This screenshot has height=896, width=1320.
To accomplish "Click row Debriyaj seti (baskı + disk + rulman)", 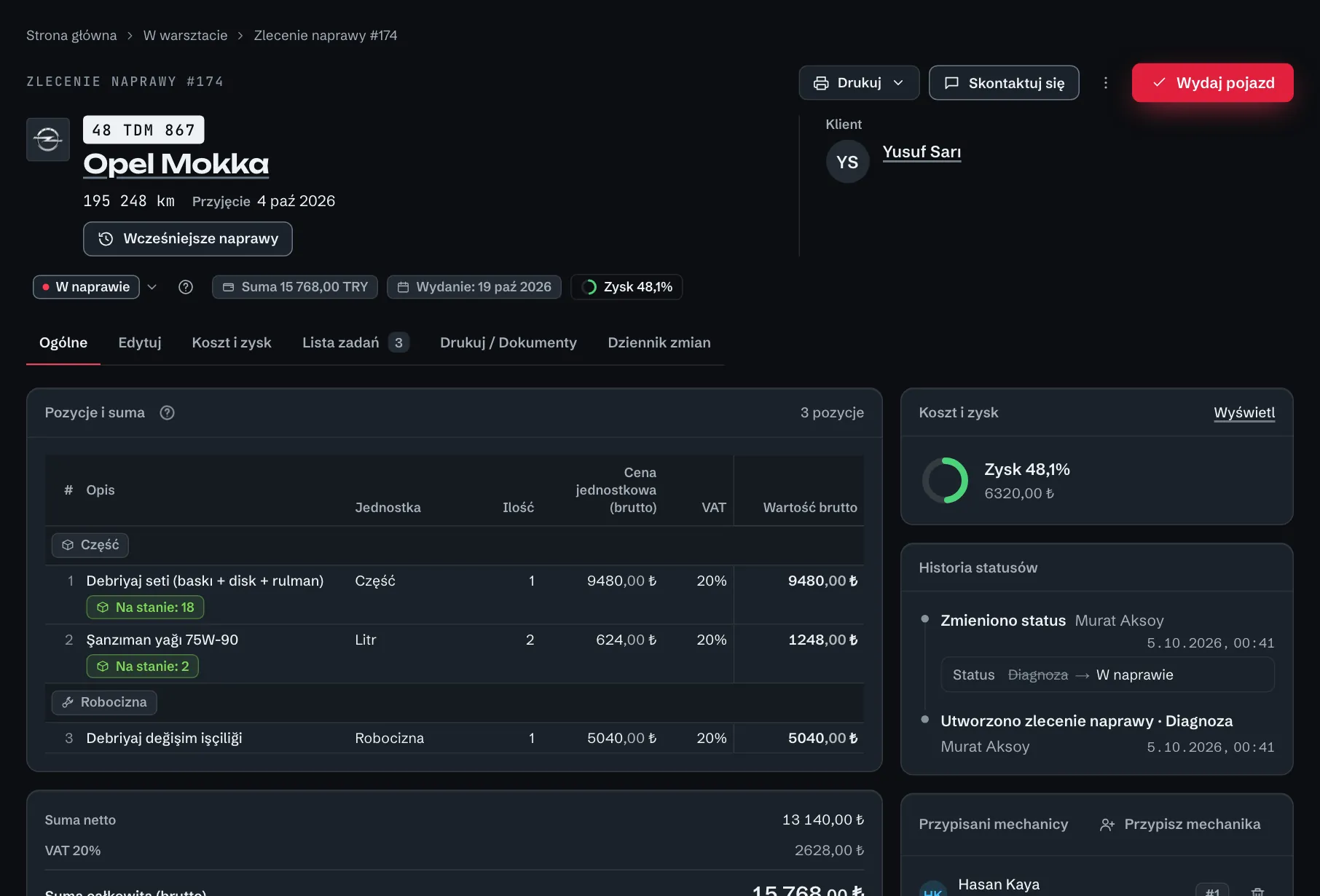I will click(455, 595).
